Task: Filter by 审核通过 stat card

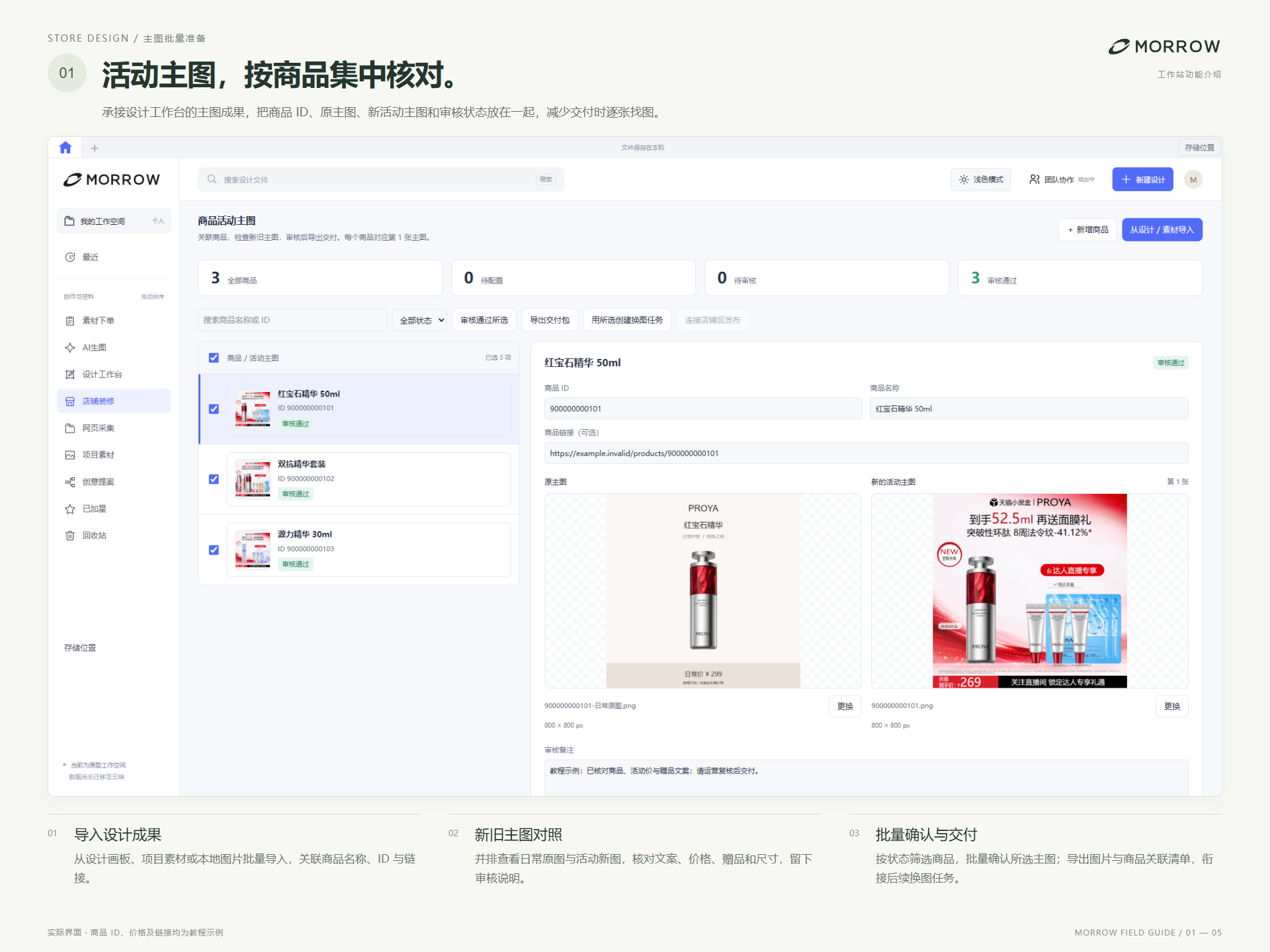Action: click(x=1080, y=278)
